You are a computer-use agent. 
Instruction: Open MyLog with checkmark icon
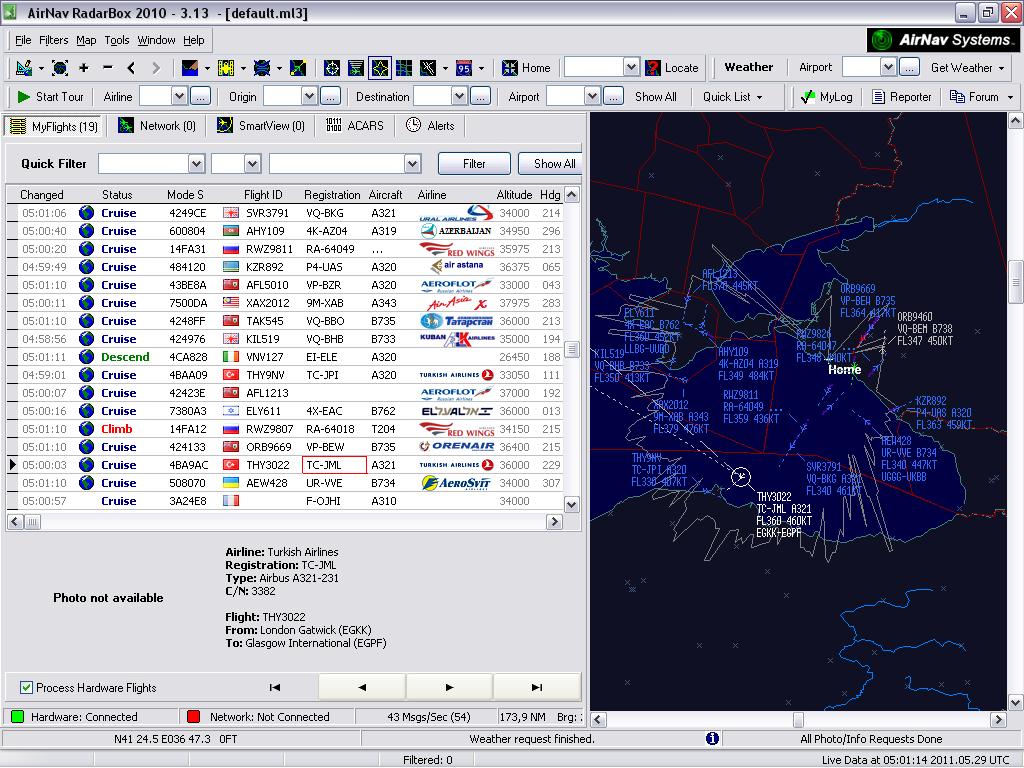point(827,97)
